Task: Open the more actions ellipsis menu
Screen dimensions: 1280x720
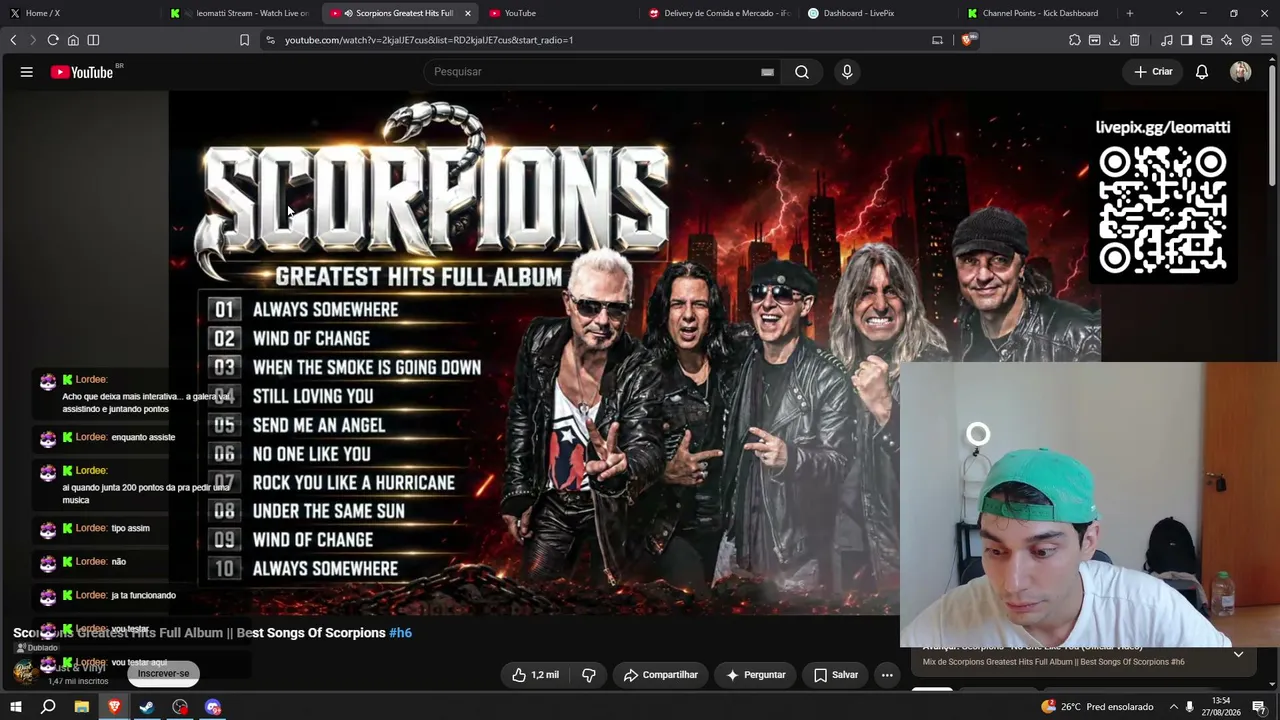Action: (887, 675)
